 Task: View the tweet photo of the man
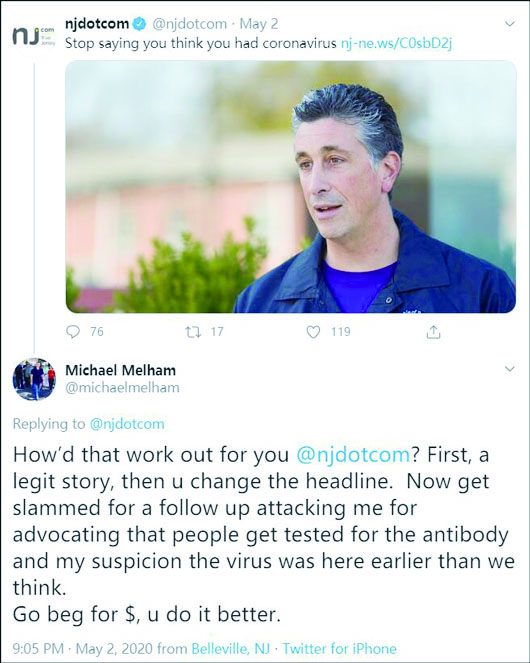tap(291, 186)
